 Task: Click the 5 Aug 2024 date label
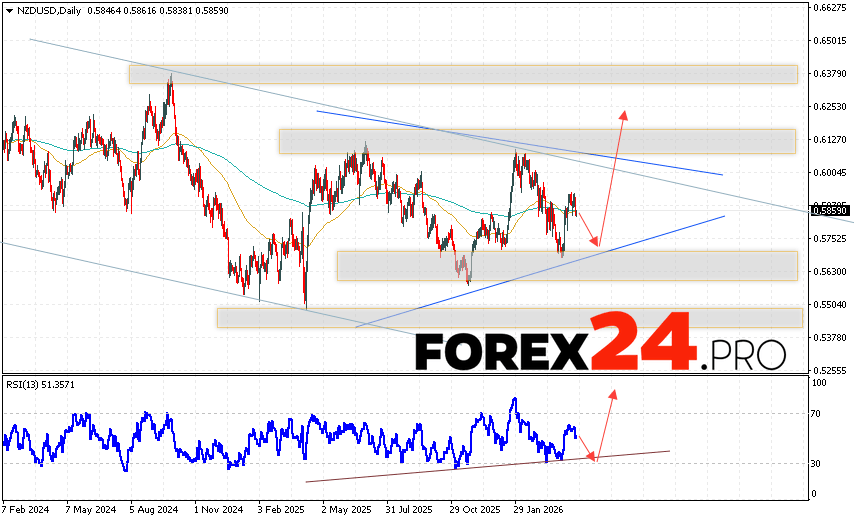(154, 509)
